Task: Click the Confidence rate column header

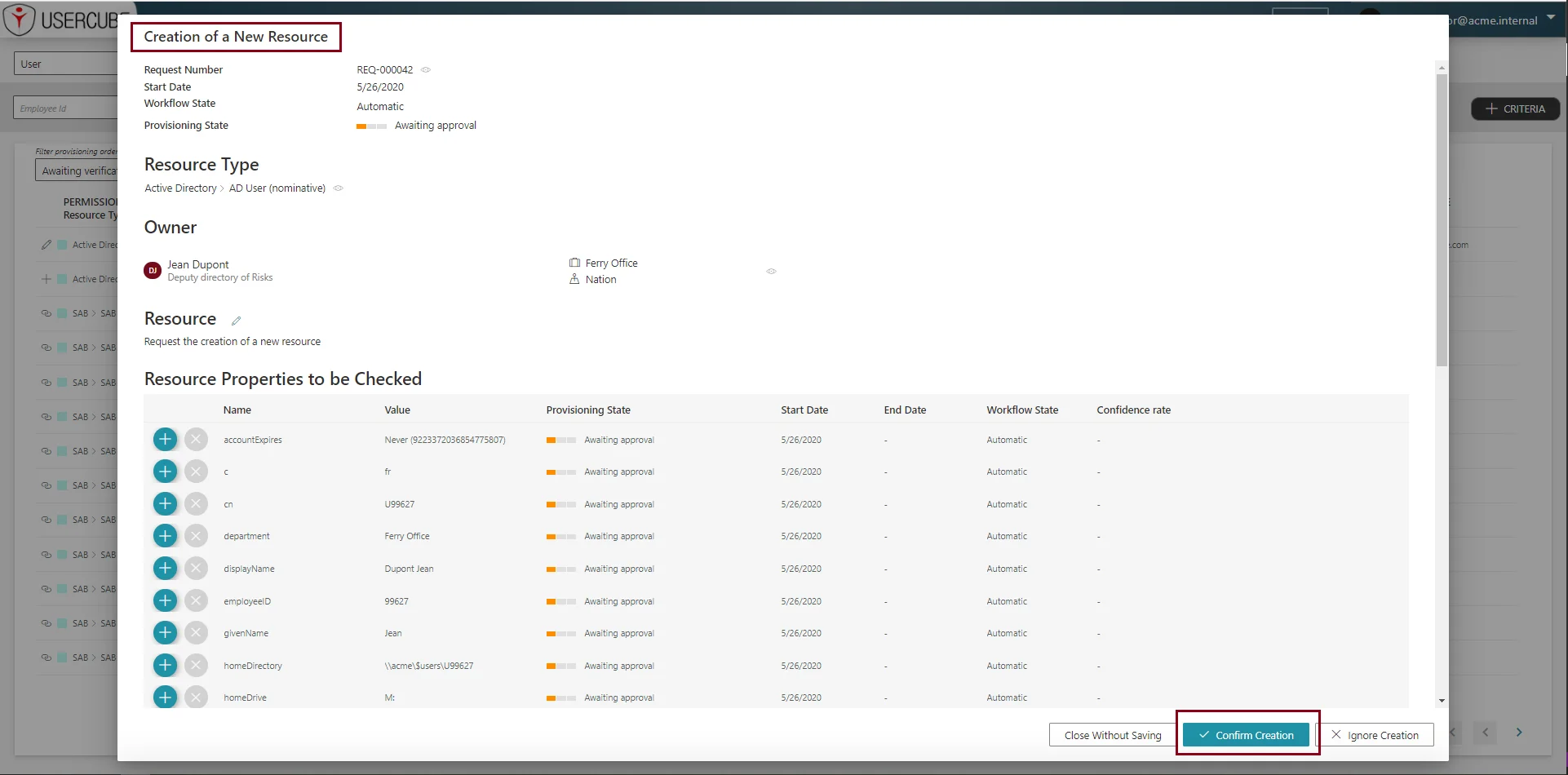Action: pos(1133,410)
